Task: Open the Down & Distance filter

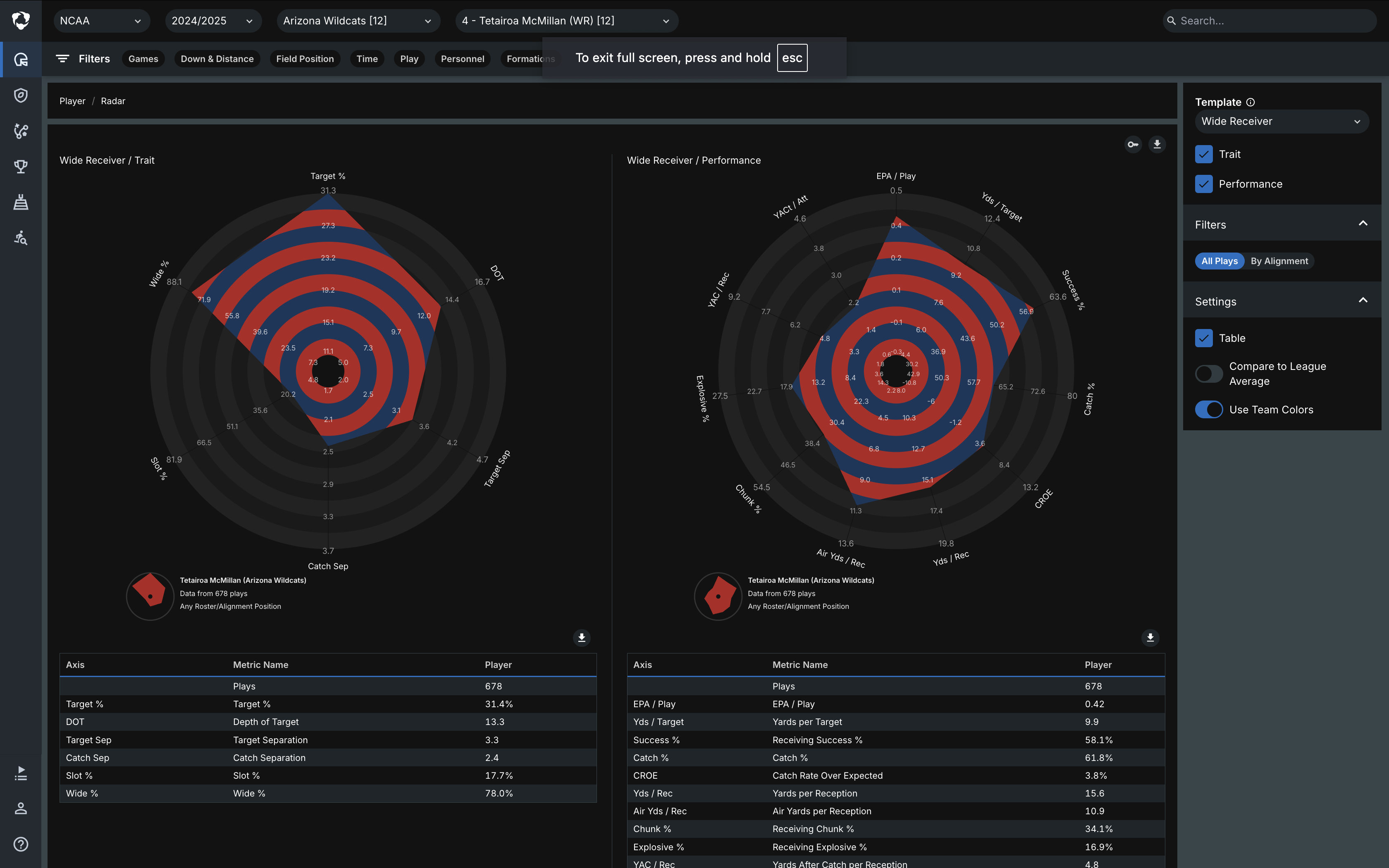Action: point(217,59)
